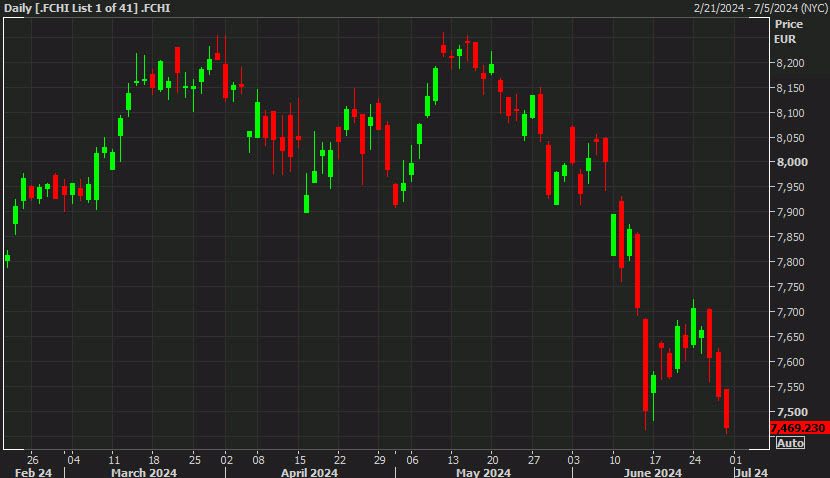Viewport: 830px width, 478px height.
Task: Click the date tick 22 in April
Action: point(340,460)
